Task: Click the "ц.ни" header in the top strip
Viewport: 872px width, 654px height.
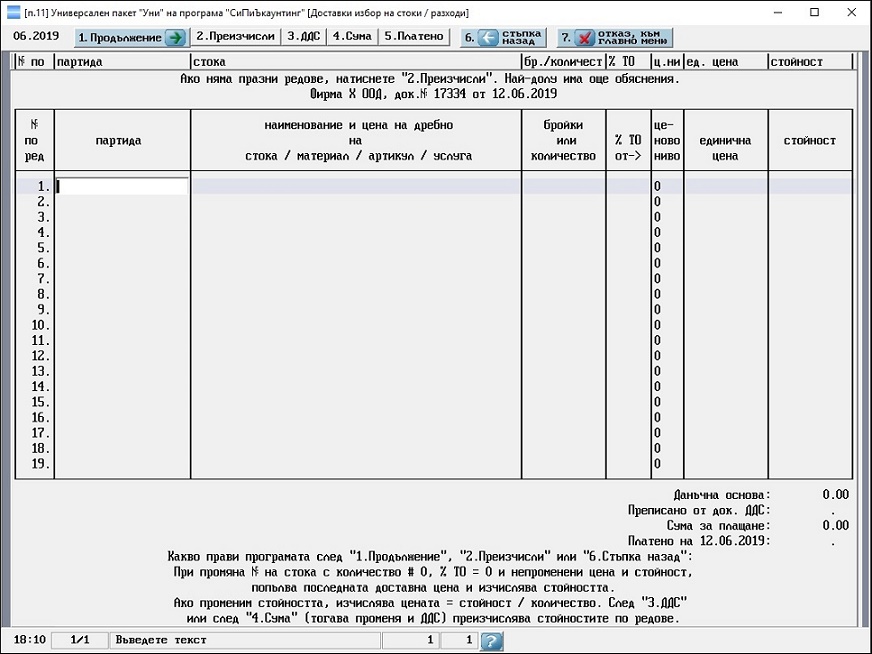Action: click(x=667, y=62)
